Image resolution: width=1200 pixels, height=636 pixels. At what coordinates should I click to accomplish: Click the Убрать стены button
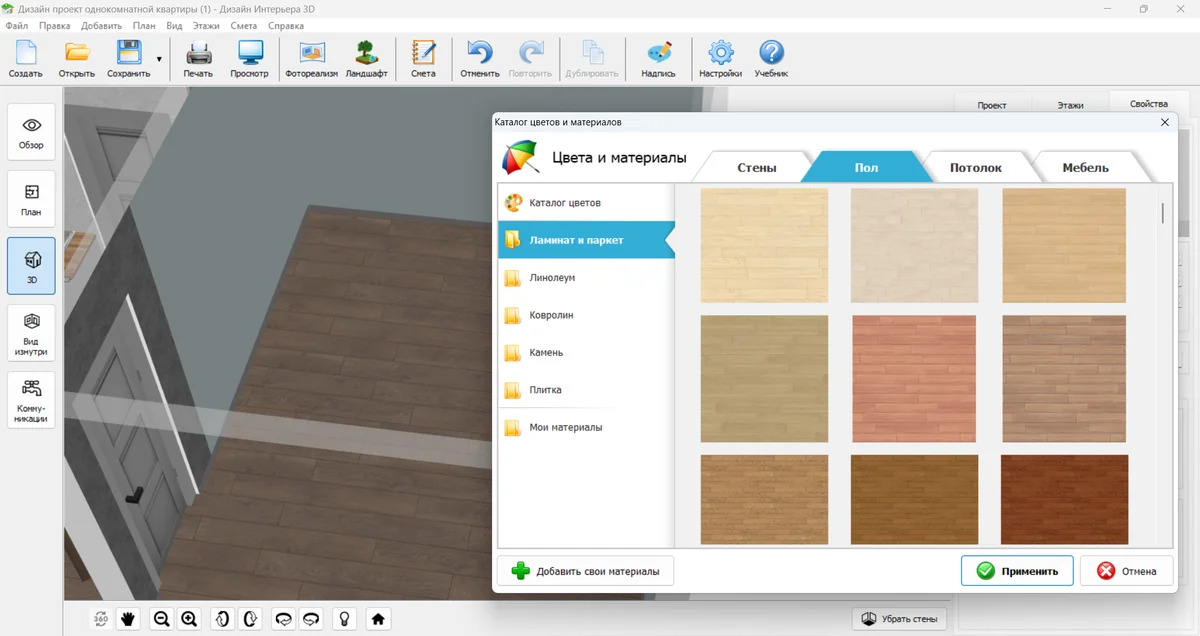[x=899, y=619]
